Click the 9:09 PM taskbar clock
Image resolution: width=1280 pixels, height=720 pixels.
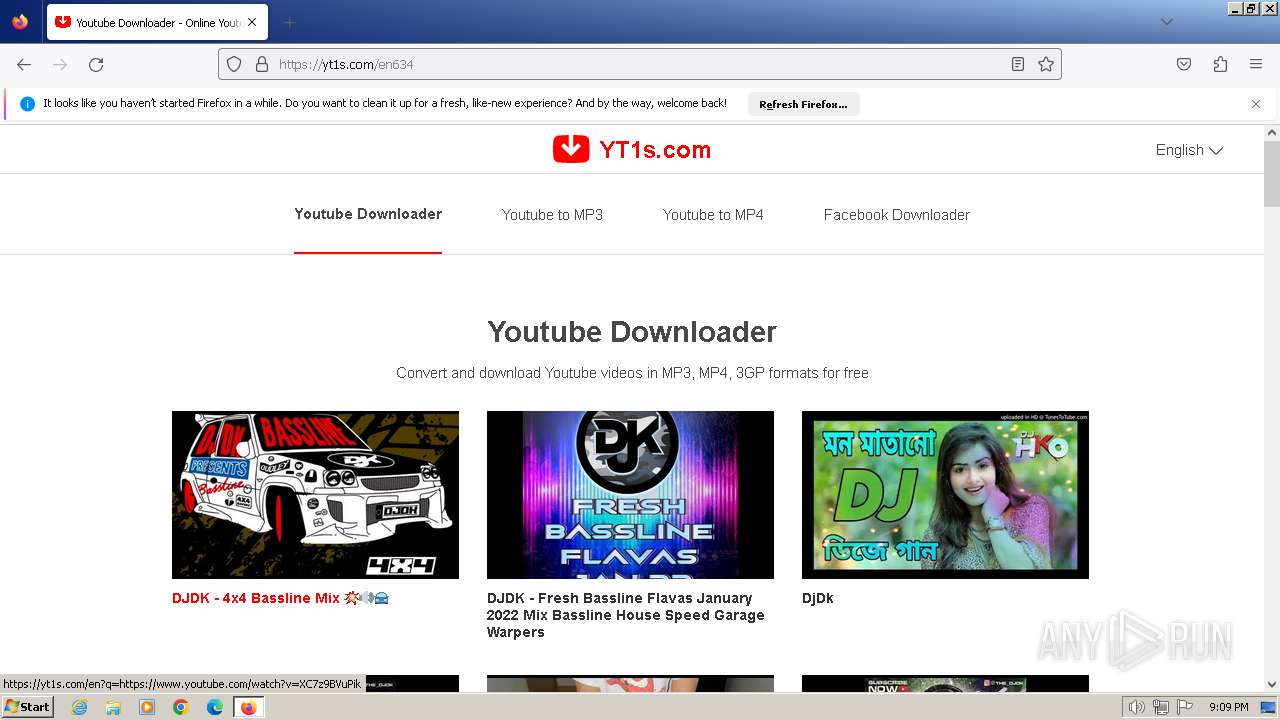tap(1228, 707)
